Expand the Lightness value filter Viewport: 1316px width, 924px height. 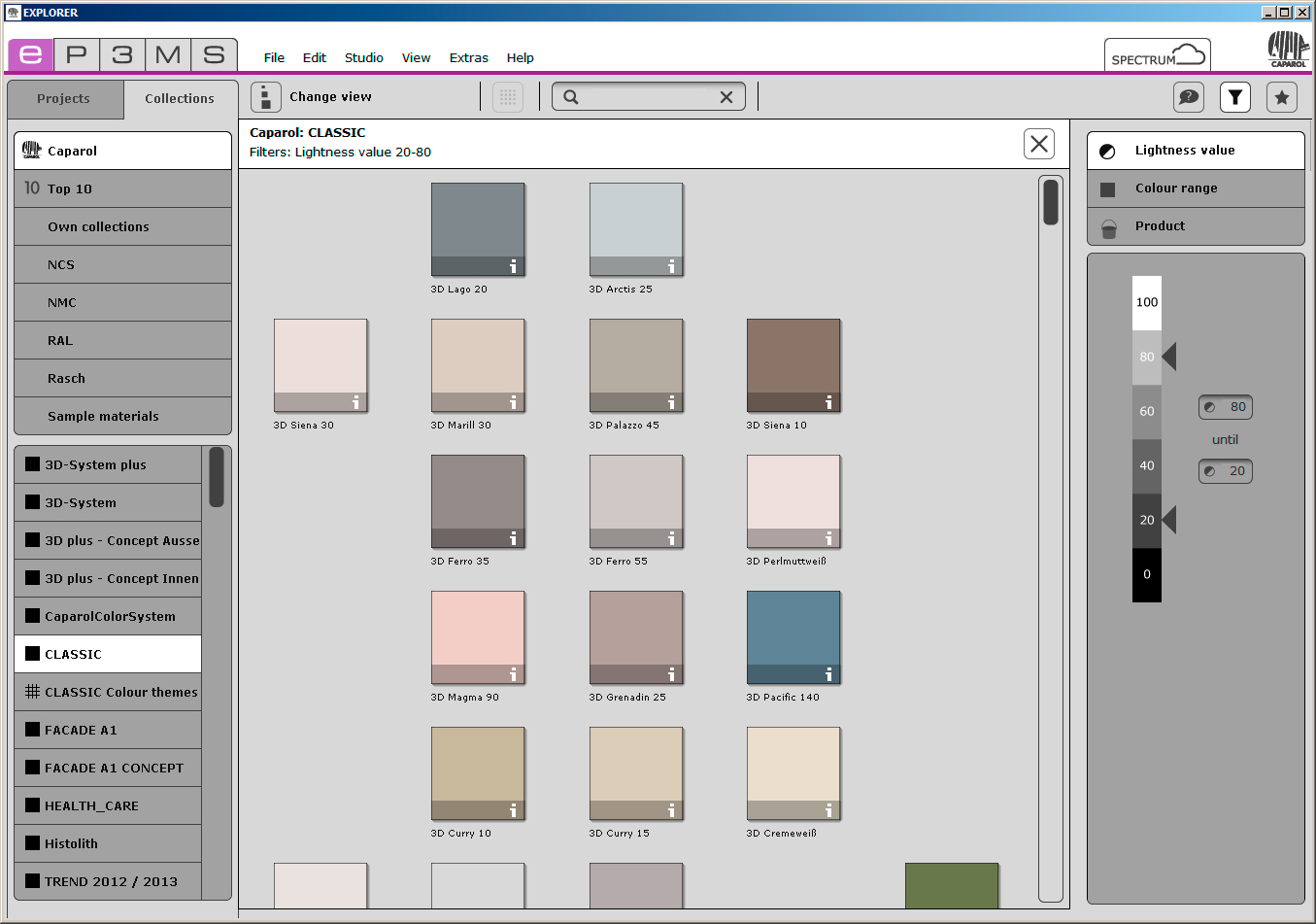click(x=1196, y=151)
